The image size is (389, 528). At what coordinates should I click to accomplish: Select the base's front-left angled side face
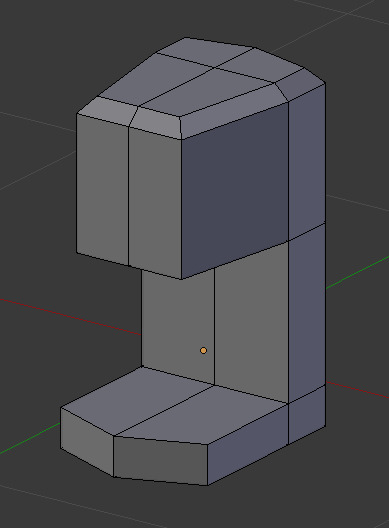87,442
